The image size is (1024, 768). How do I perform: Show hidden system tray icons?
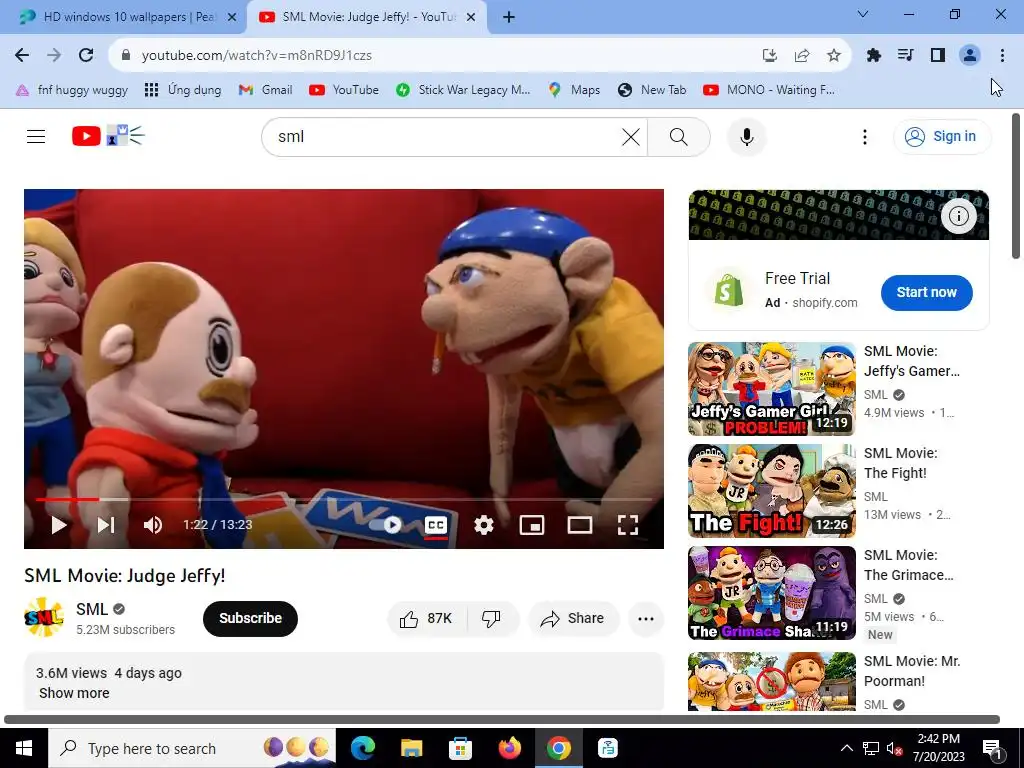click(846, 748)
